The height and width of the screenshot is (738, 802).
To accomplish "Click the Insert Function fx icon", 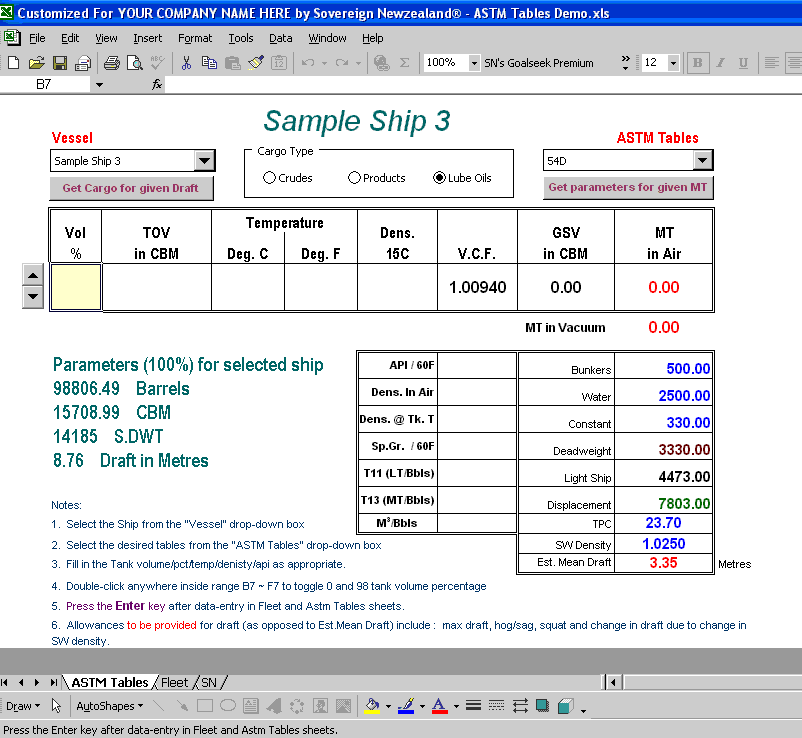I will 157,84.
